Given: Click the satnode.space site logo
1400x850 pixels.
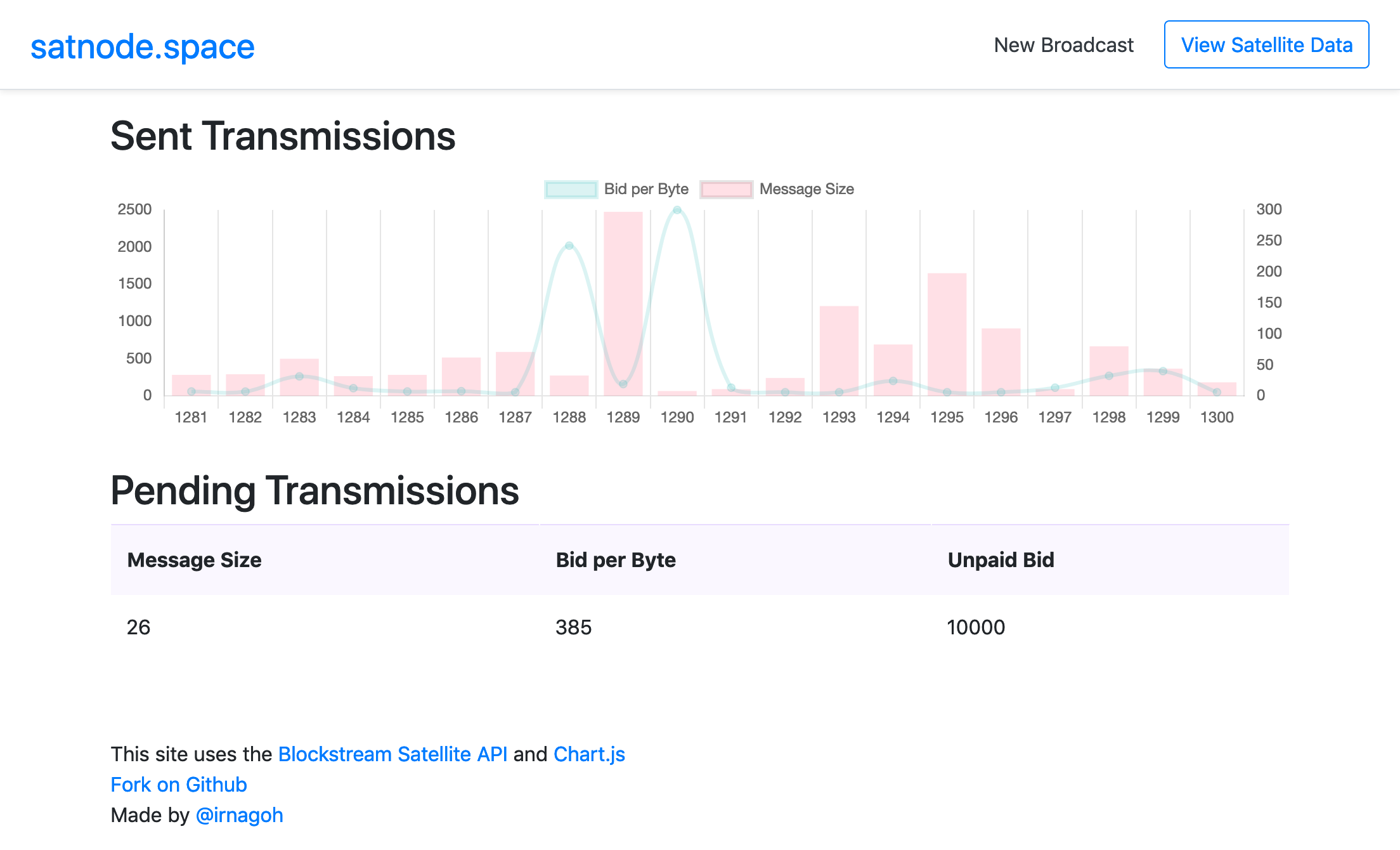Looking at the screenshot, I should pyautogui.click(x=142, y=47).
